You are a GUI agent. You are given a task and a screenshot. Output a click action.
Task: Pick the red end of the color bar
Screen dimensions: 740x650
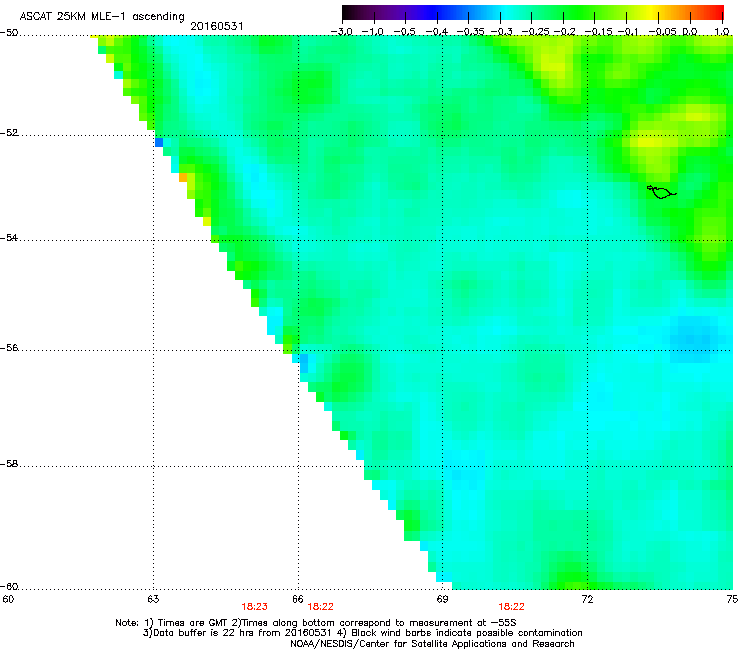(x=717, y=12)
